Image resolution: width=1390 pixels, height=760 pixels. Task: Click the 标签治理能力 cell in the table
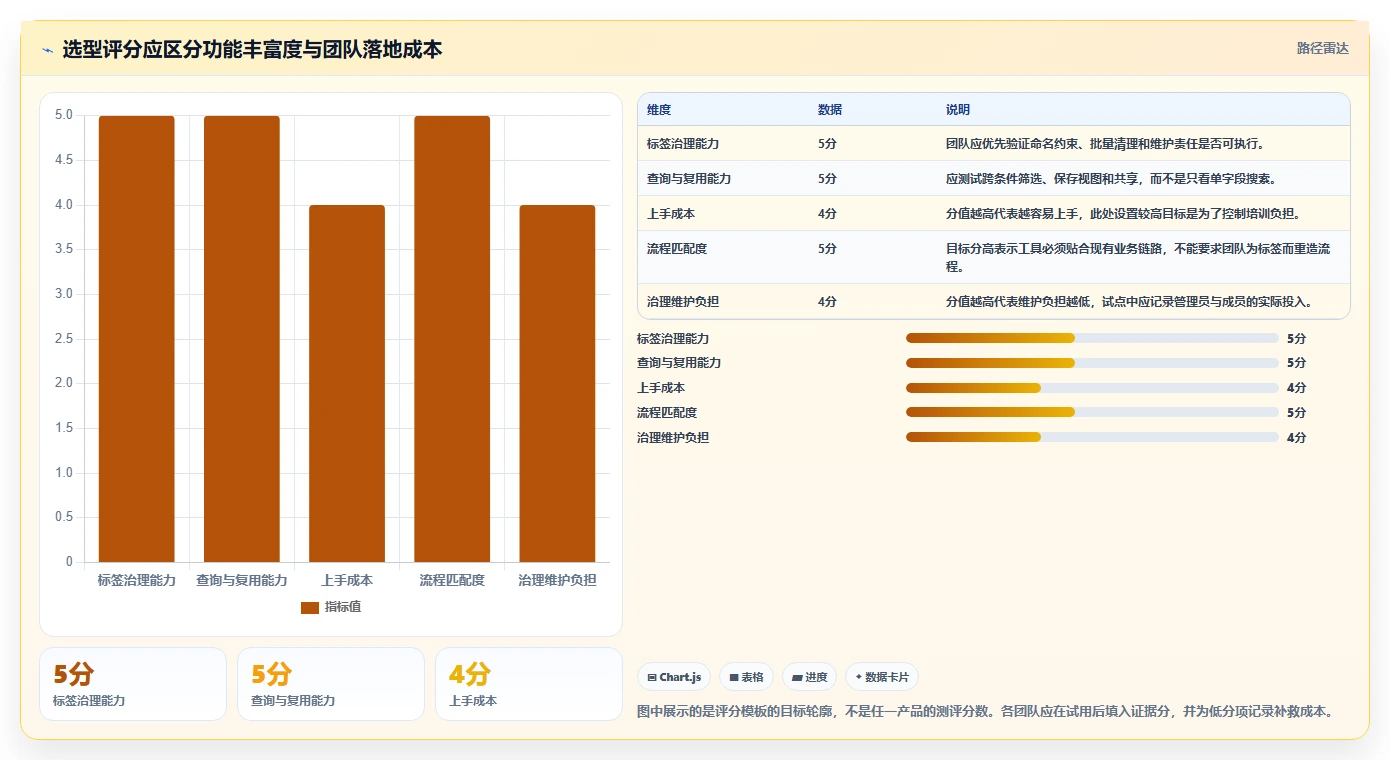(x=683, y=143)
